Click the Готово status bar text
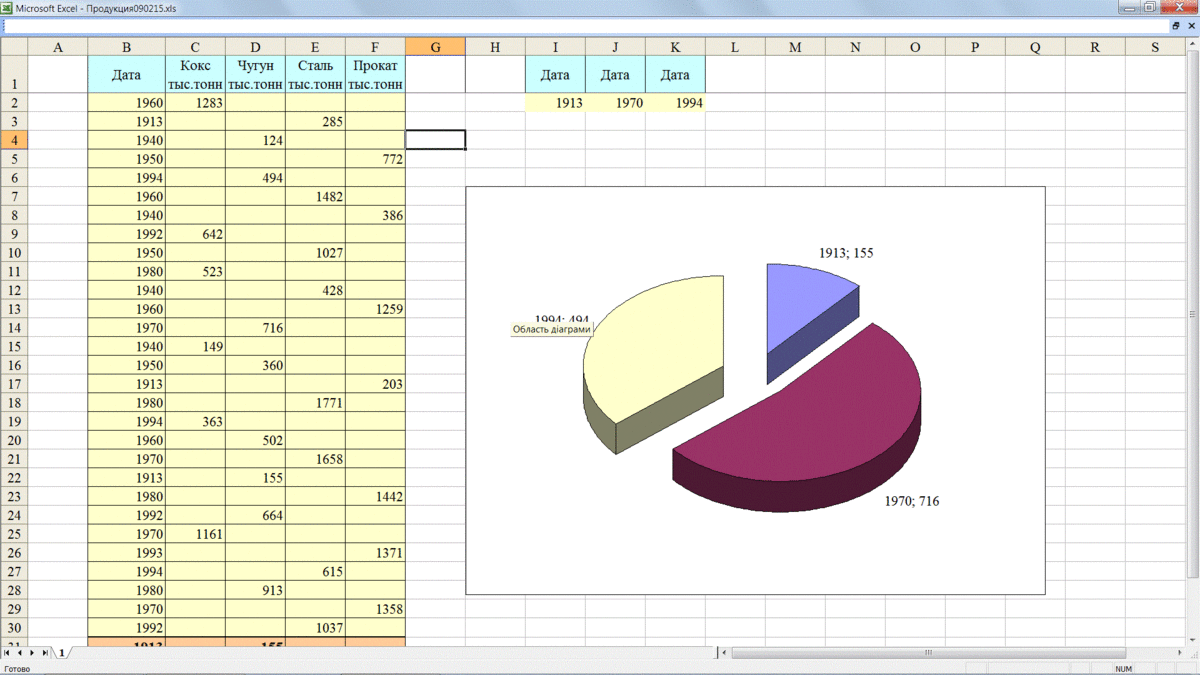This screenshot has height=675, width=1200. tap(17, 668)
